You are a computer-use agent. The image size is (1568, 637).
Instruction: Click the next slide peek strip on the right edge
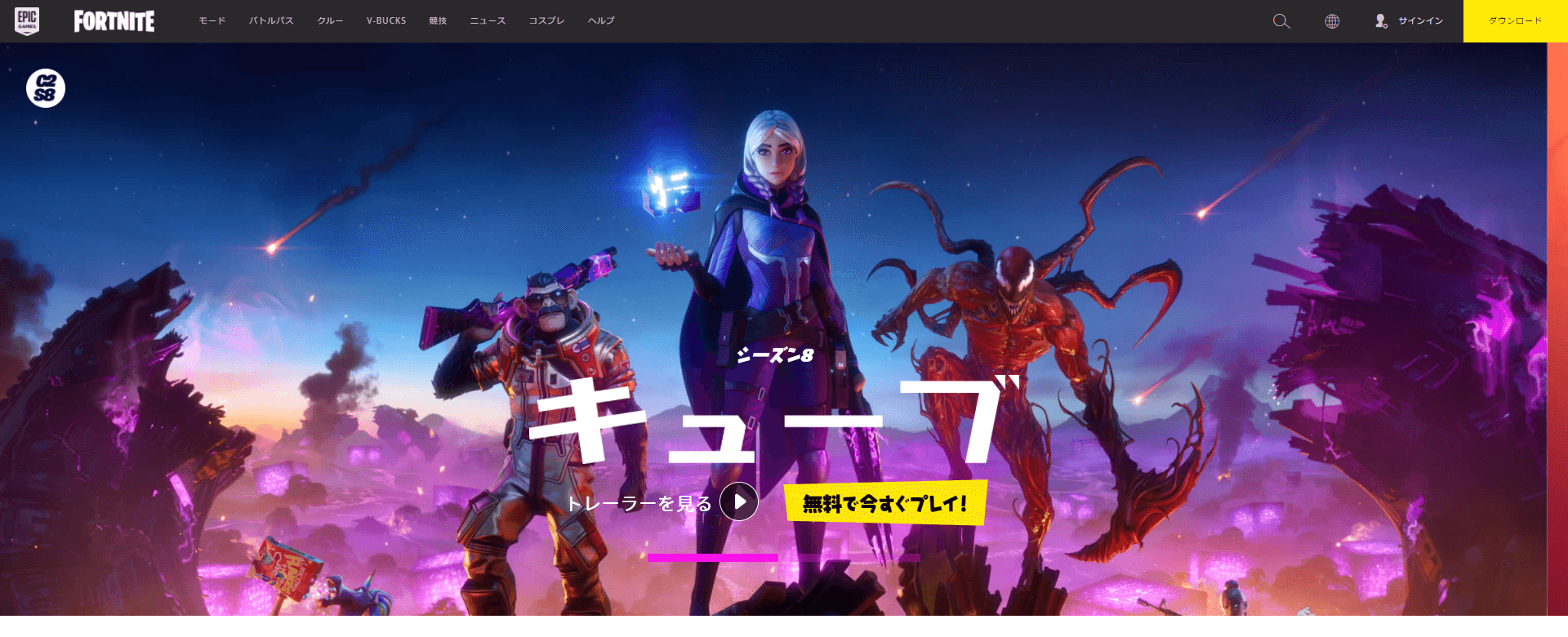pos(1557,329)
